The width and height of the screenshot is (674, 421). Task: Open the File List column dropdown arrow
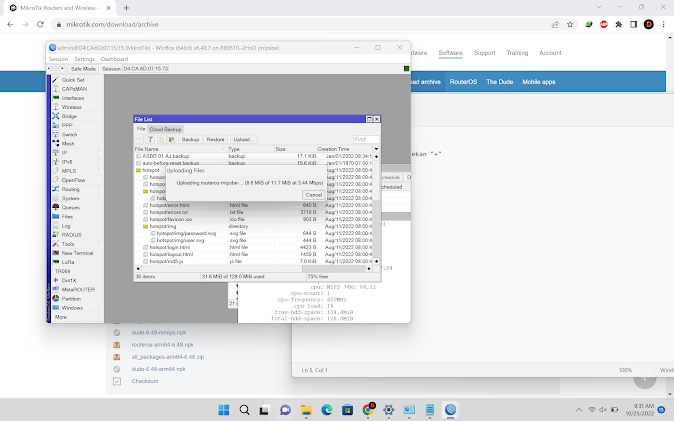coord(376,149)
